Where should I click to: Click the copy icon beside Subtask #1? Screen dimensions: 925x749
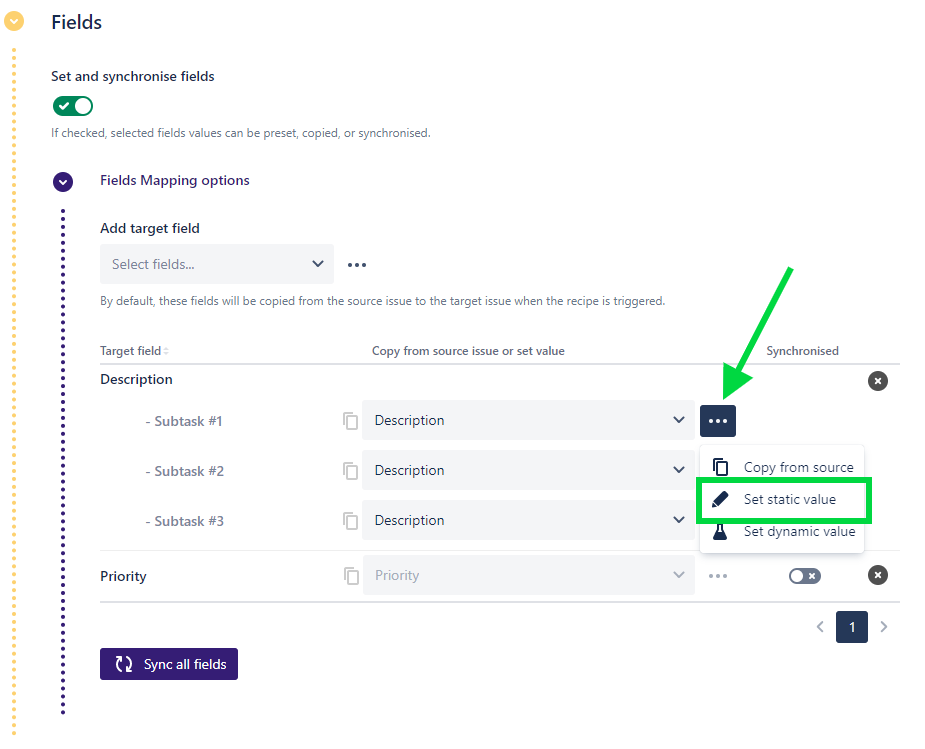(350, 421)
